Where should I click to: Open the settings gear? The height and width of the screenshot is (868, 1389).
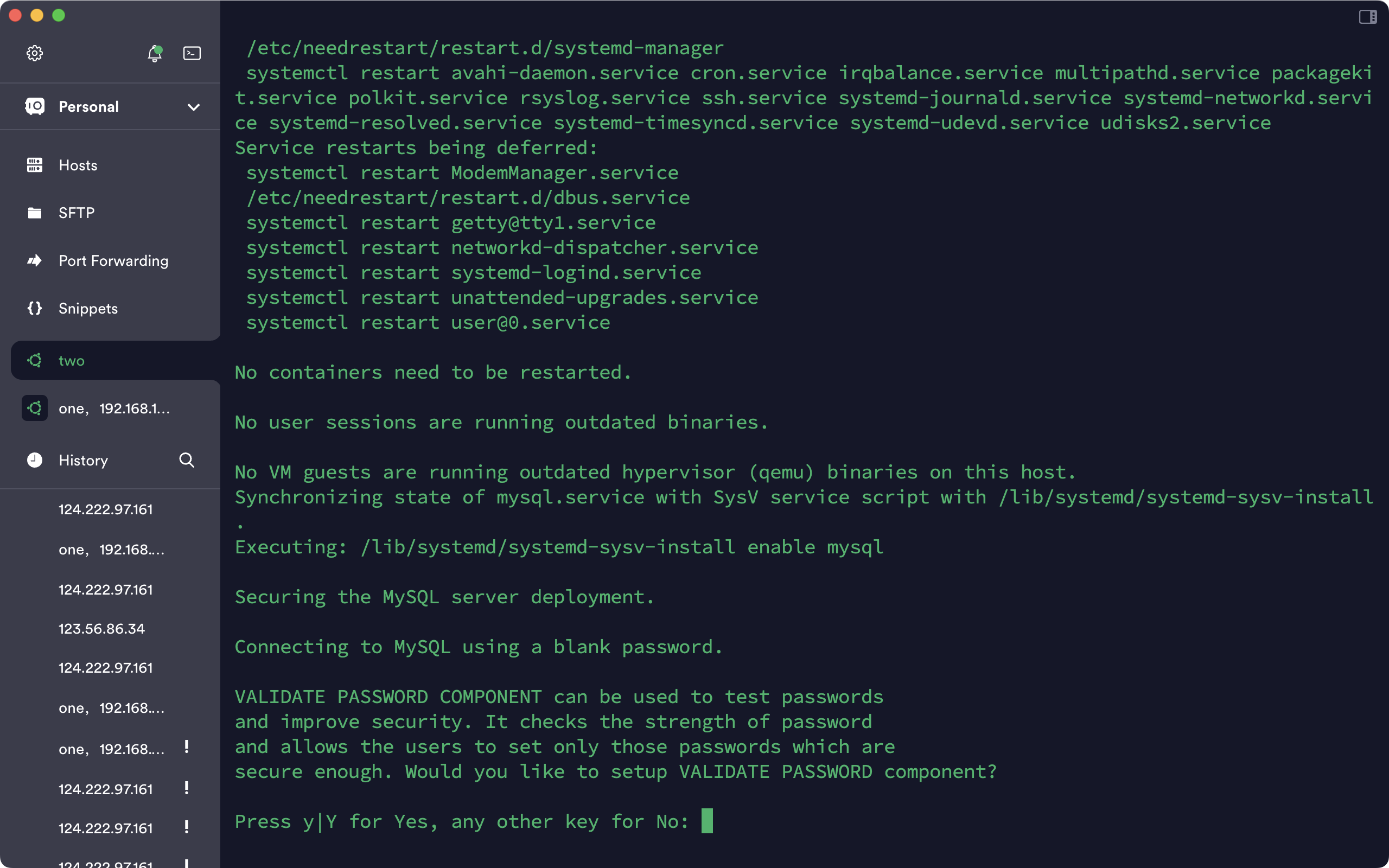pos(34,53)
